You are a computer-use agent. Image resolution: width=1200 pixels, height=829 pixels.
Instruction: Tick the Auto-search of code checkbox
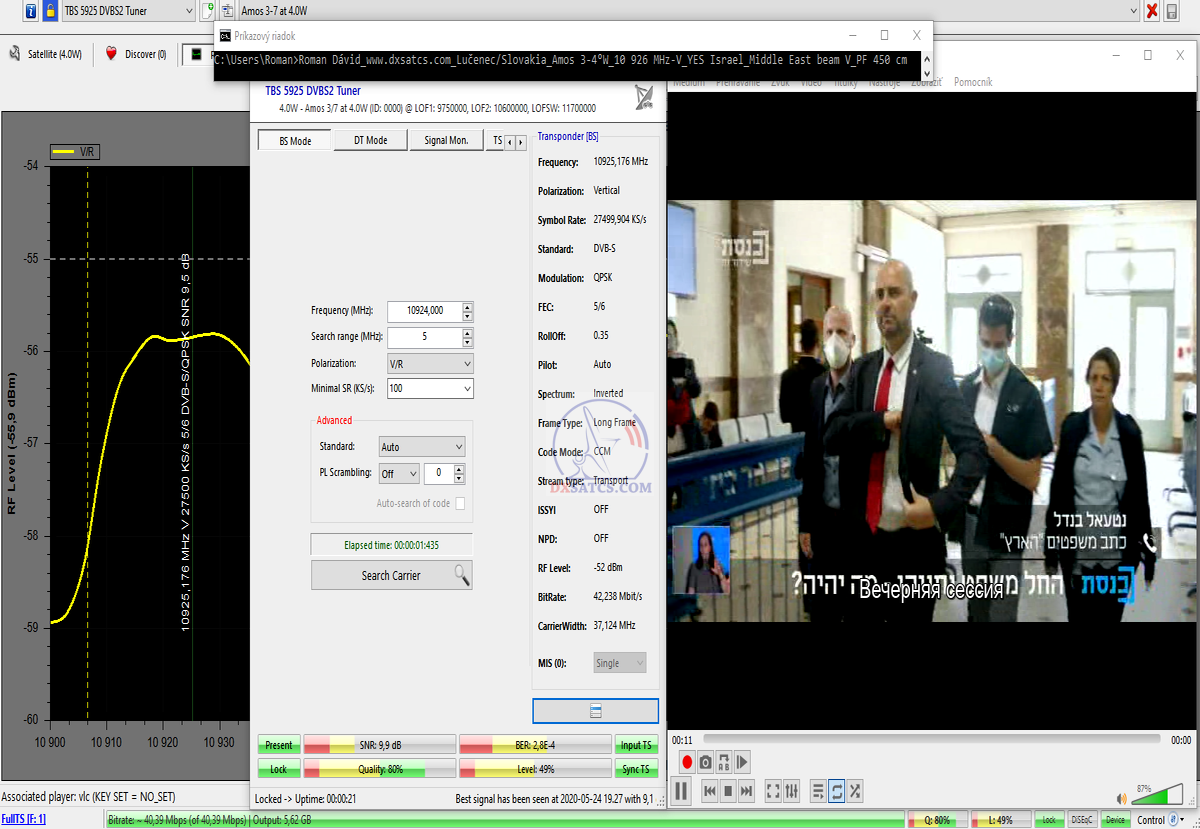(x=460, y=504)
